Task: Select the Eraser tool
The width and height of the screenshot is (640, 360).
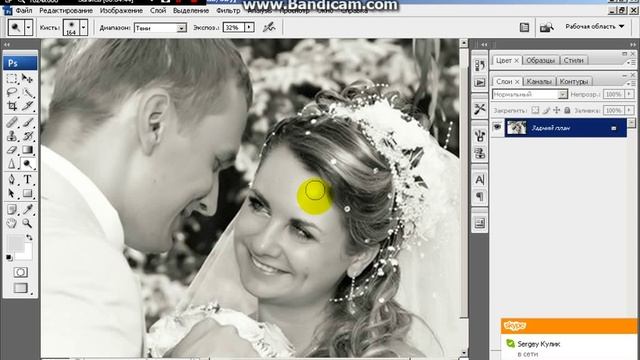Action: pos(12,150)
